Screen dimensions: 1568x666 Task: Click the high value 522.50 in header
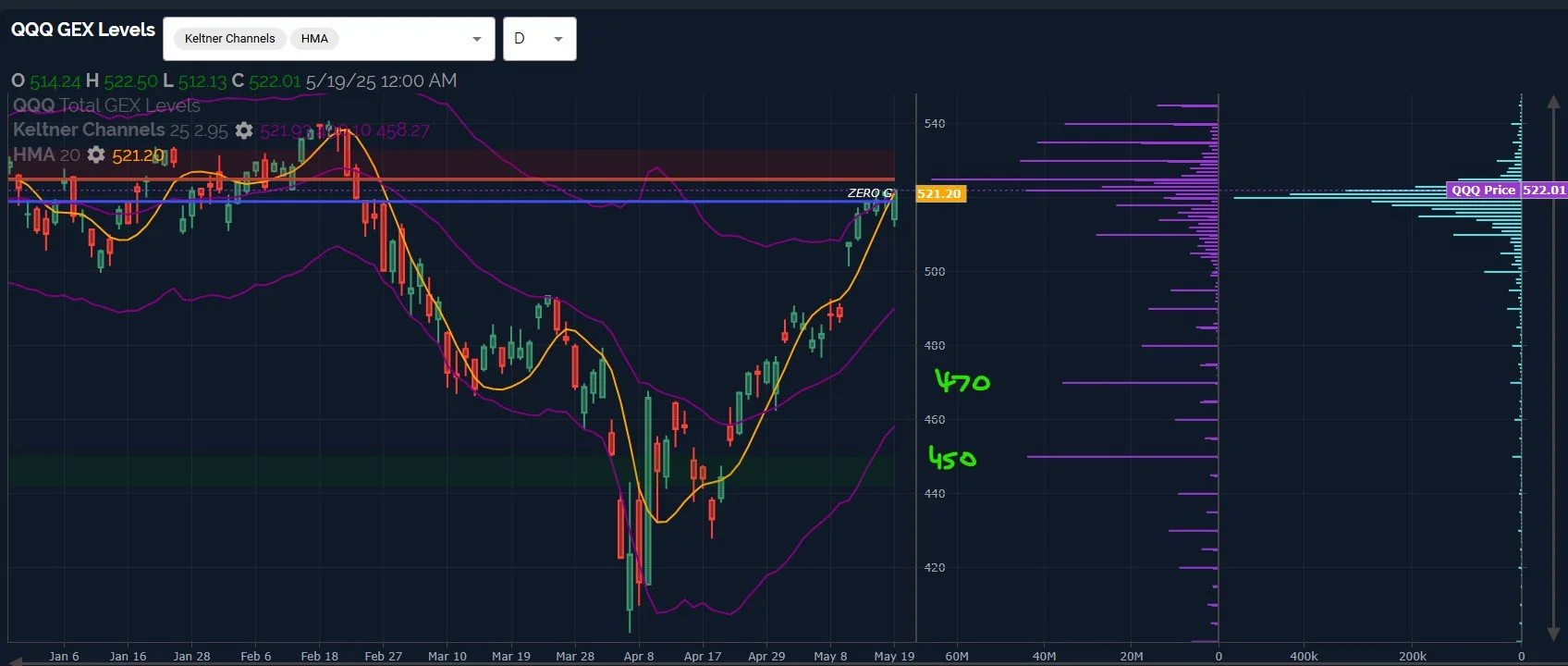click(130, 81)
